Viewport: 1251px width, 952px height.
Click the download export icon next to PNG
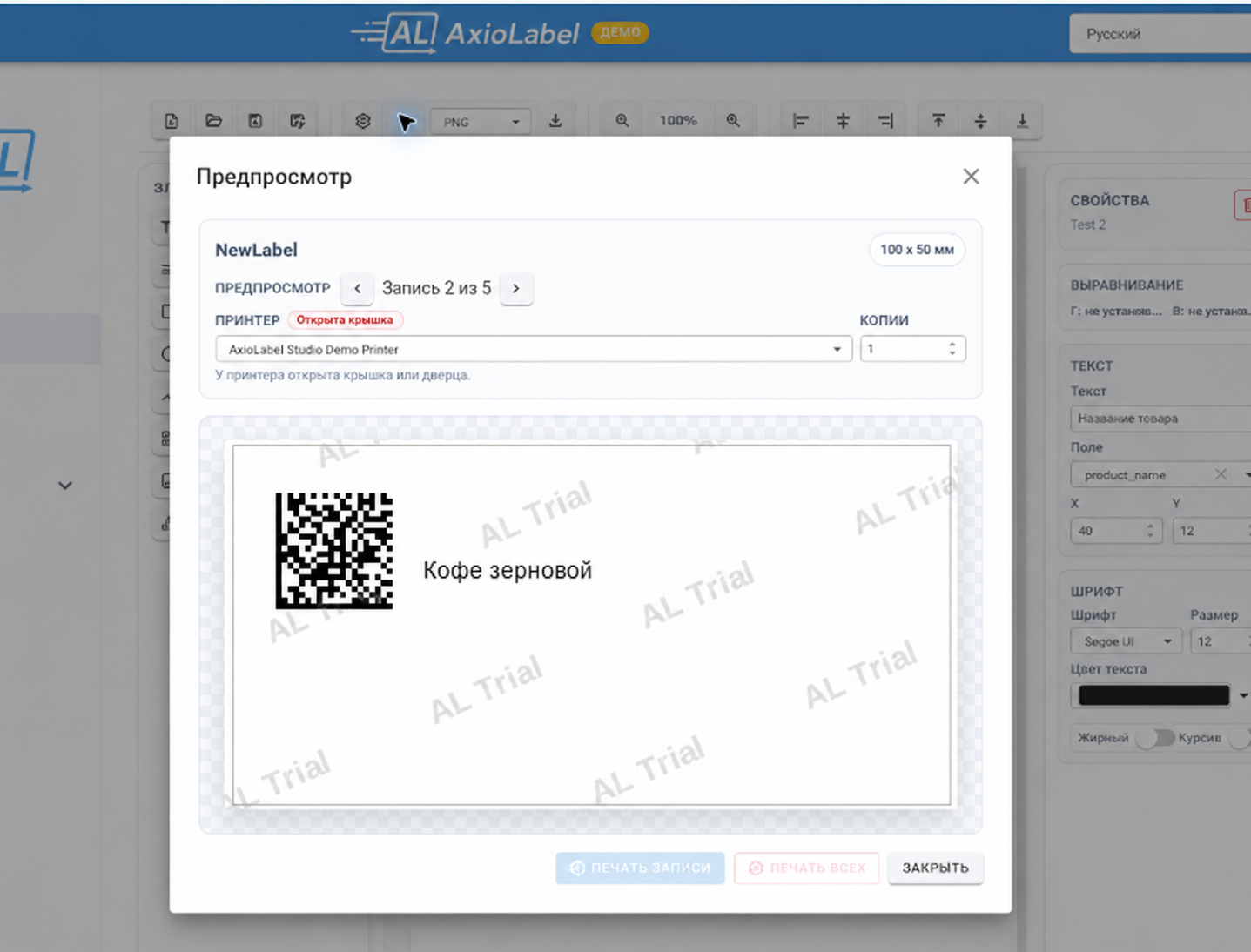555,121
